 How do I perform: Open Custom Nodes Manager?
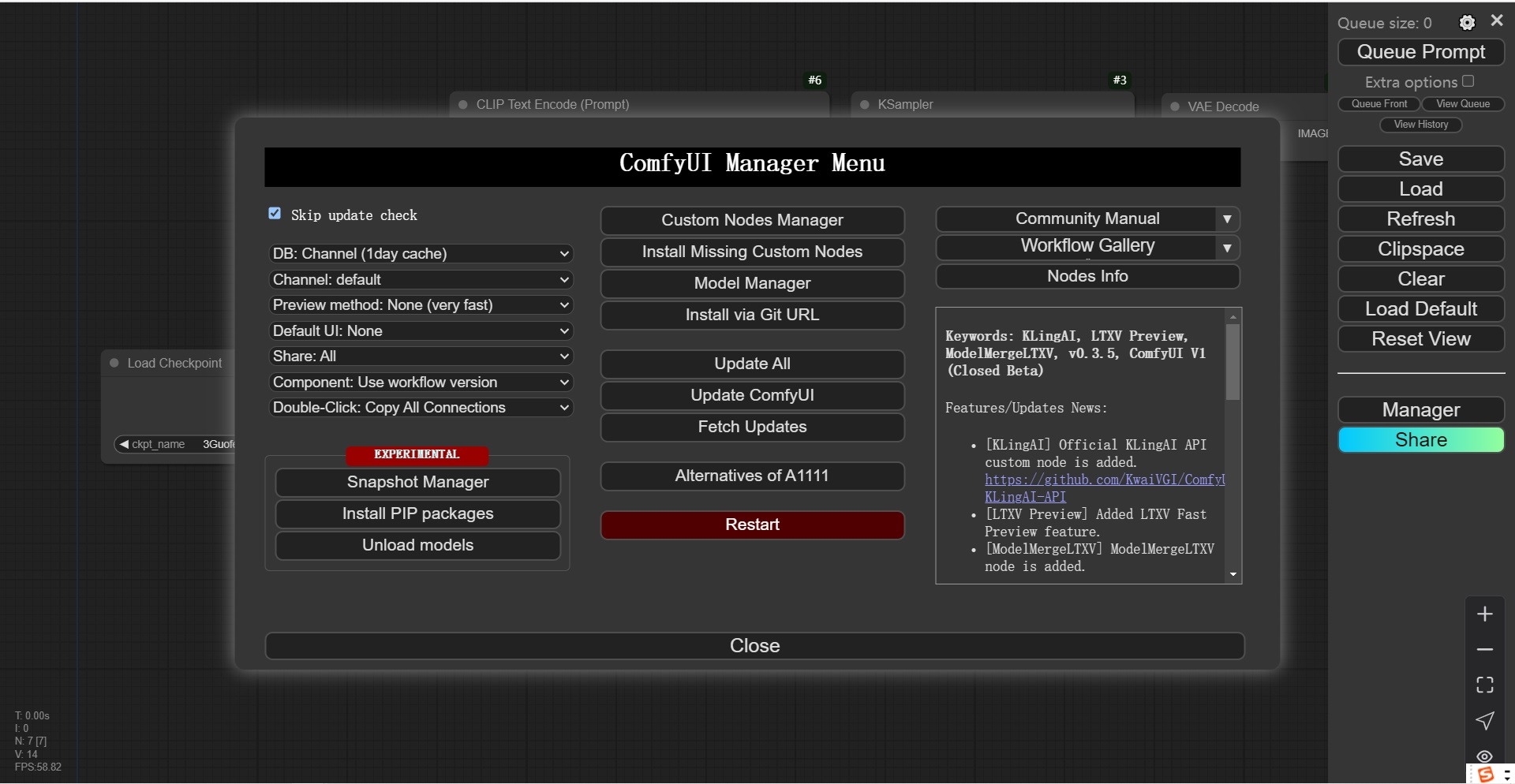[x=752, y=221]
